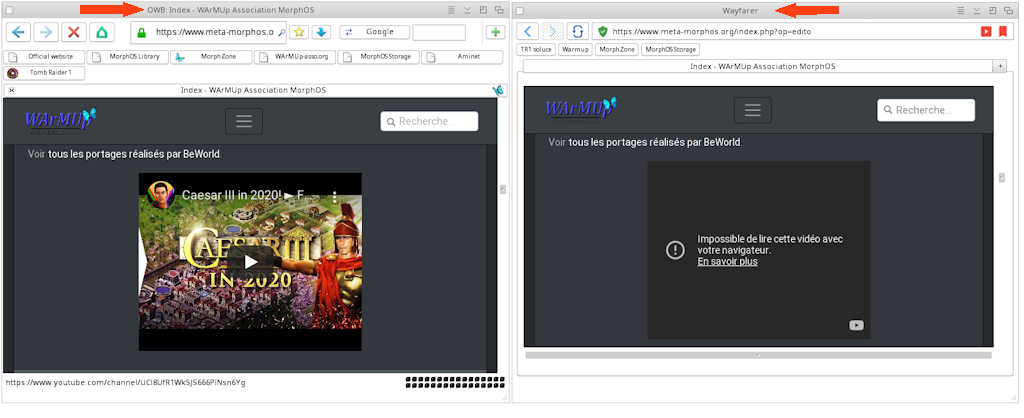Click OWB's status bar indicator blocks
The height and width of the screenshot is (418, 1024).
tap(455, 382)
